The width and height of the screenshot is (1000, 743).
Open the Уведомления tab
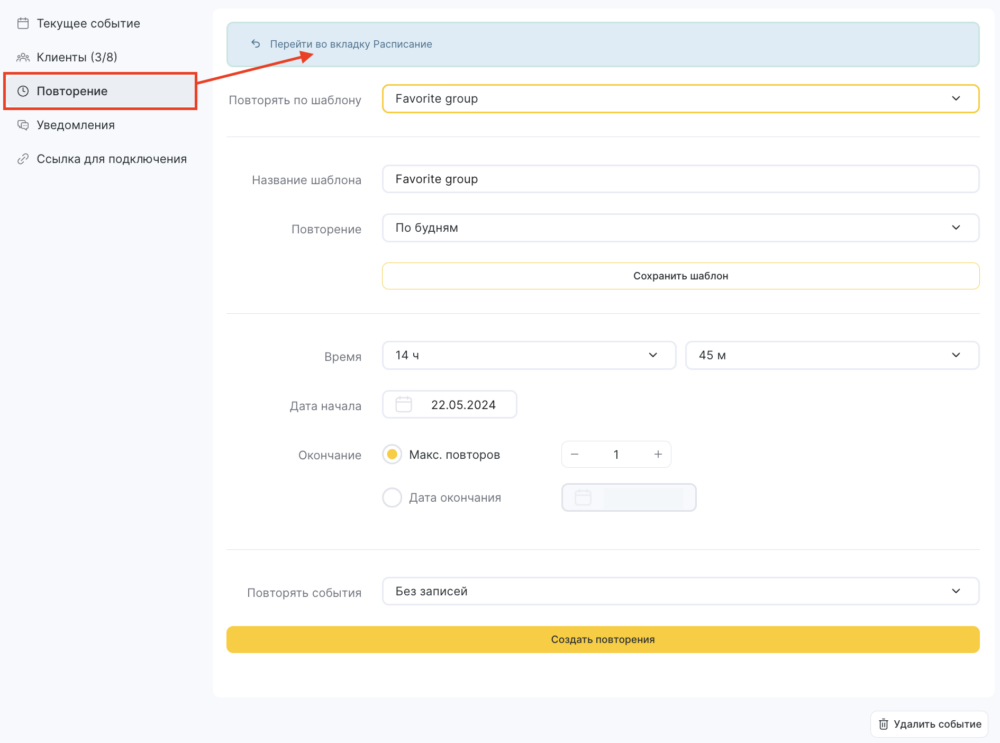tap(99, 125)
